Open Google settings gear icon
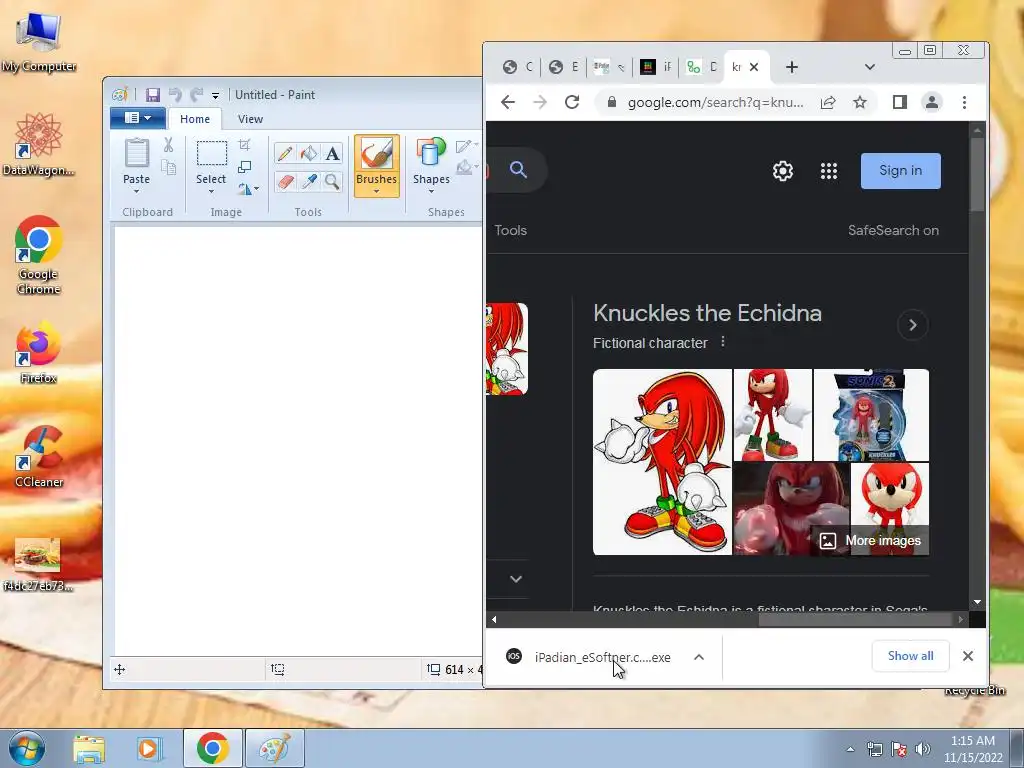Viewport: 1024px width, 768px height. [x=783, y=171]
